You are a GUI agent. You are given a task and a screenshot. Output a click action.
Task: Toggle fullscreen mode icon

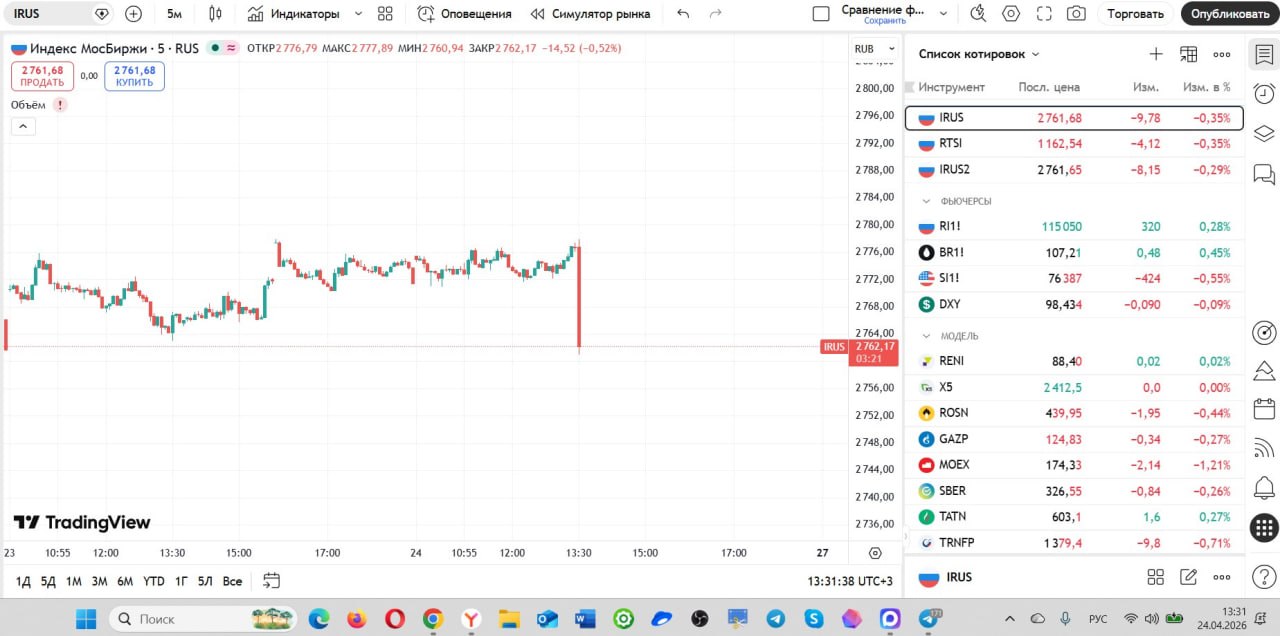click(x=1044, y=14)
